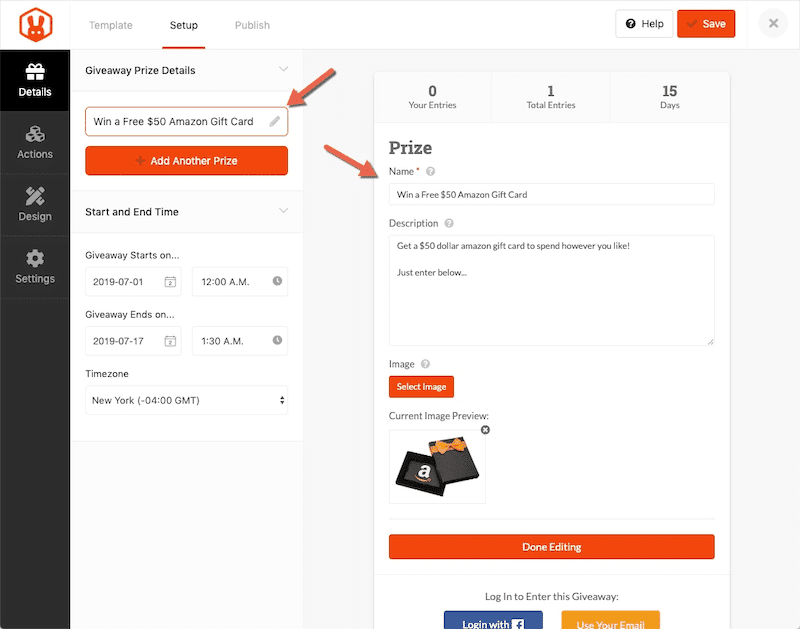Click the Amazon gift card thumbnail
Viewport: 800px width, 629px height.
tap(437, 467)
